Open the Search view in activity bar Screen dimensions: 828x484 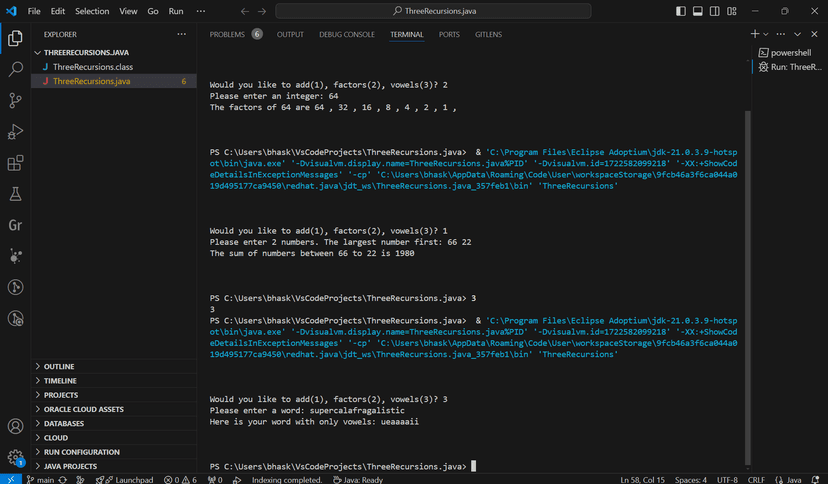[15, 69]
